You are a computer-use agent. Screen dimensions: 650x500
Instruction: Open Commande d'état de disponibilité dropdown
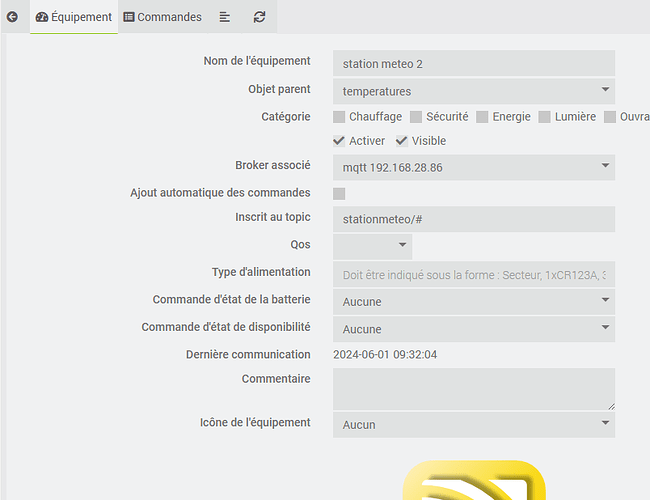474,329
